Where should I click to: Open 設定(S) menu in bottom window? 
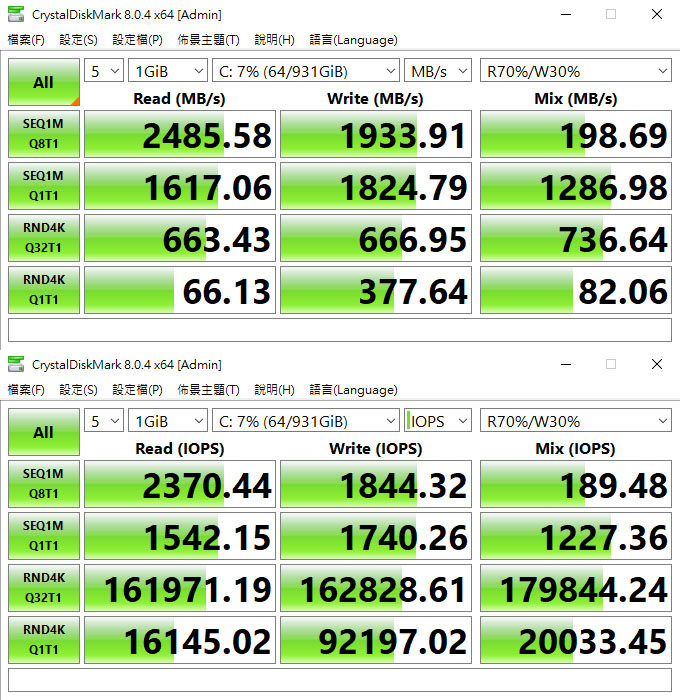[x=79, y=390]
